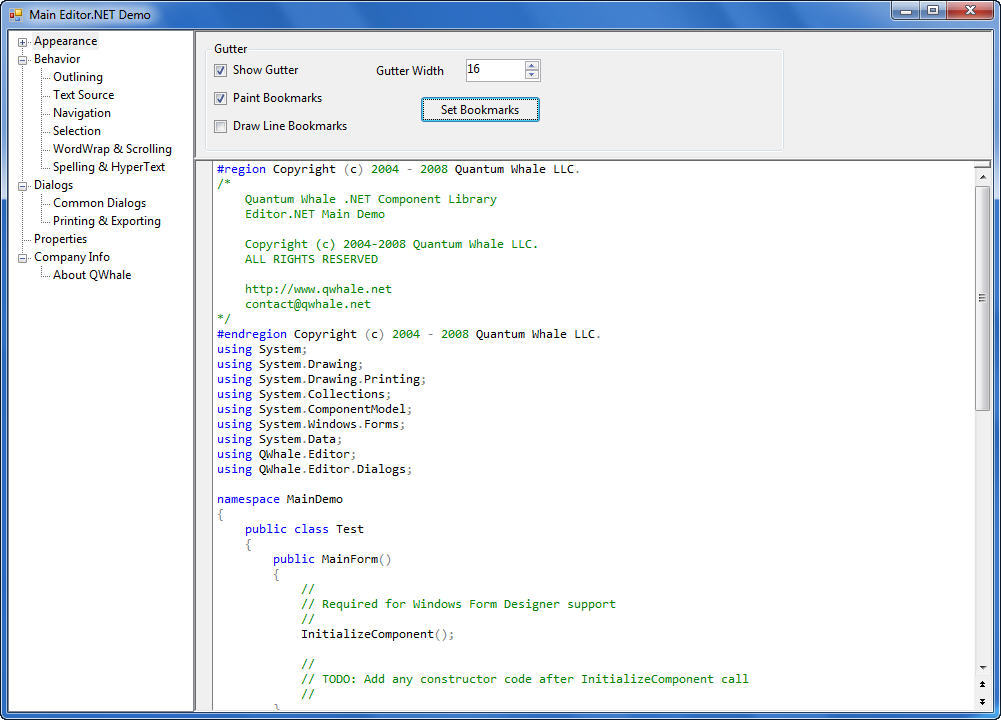The image size is (1001, 720).
Task: Collapse the Dialogs tree node
Action: click(22, 186)
